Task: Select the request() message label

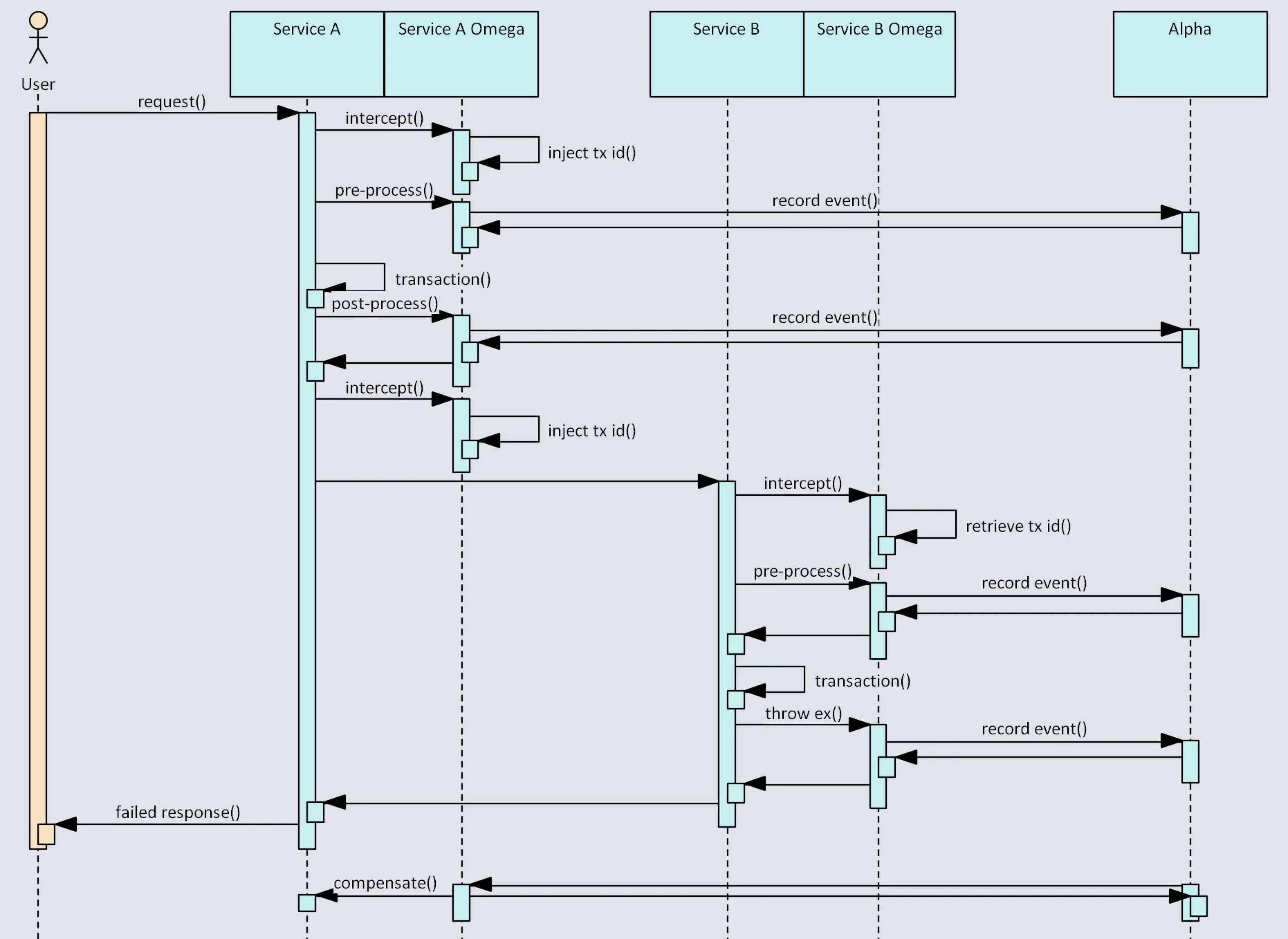Action: 172,102
